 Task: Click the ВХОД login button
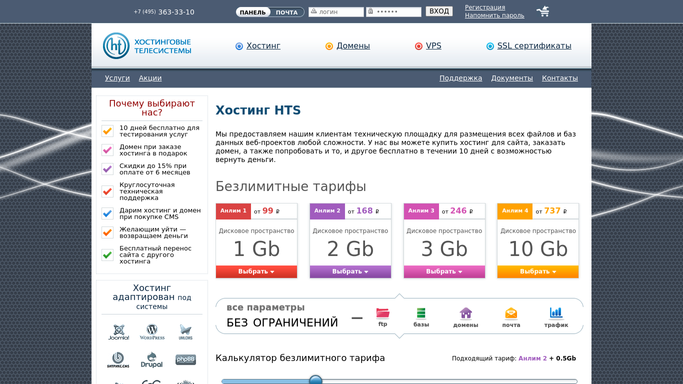(439, 11)
